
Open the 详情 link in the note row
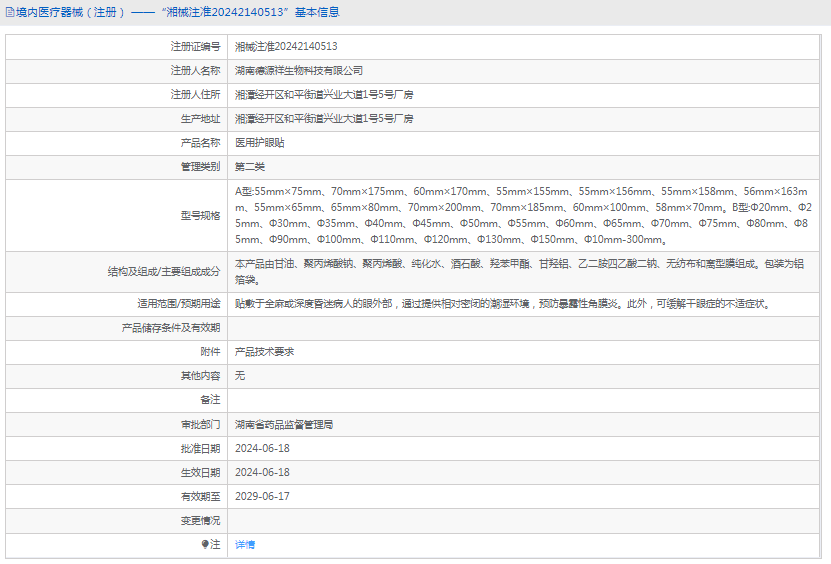[x=245, y=544]
